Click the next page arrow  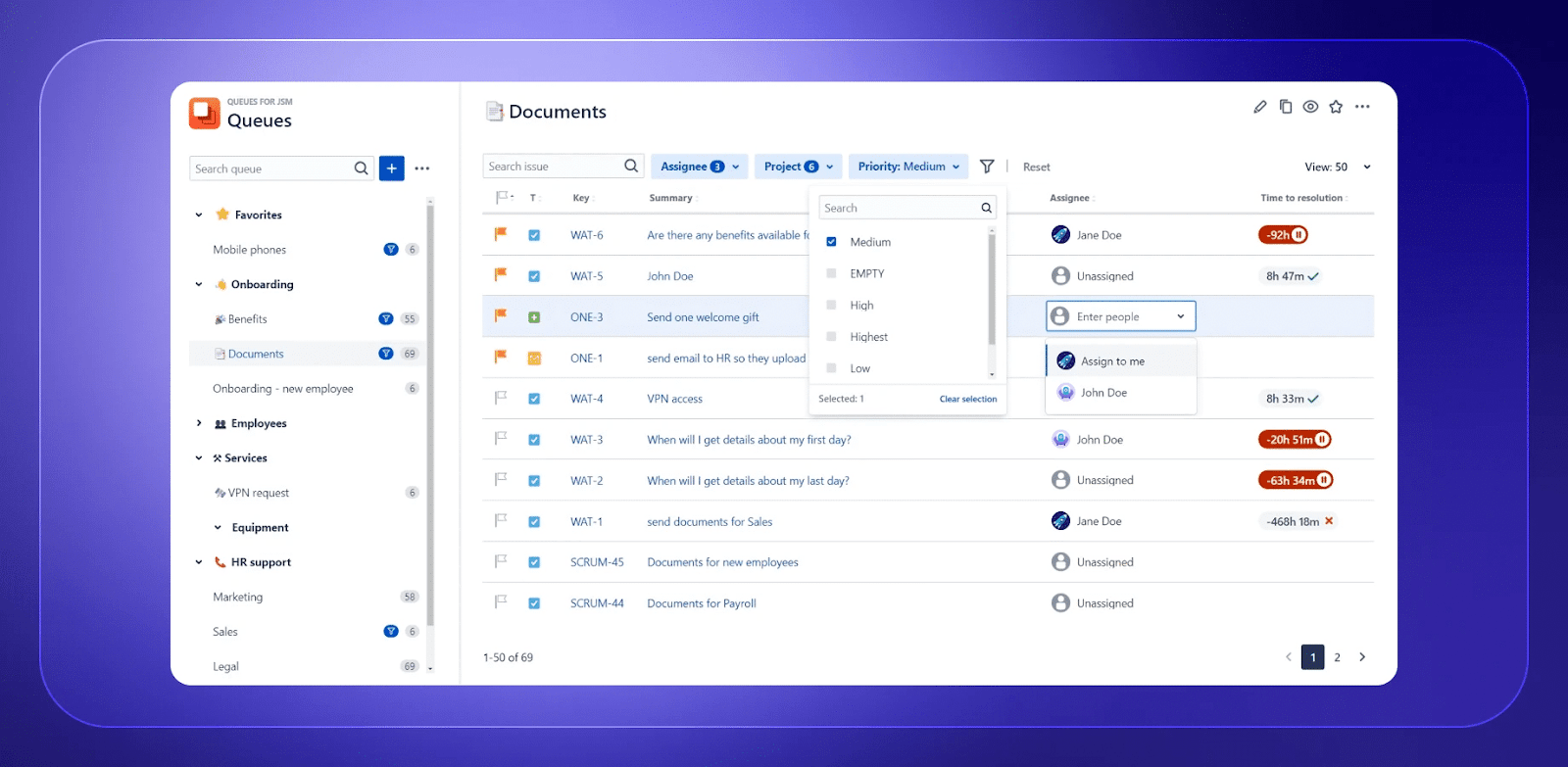[1362, 657]
